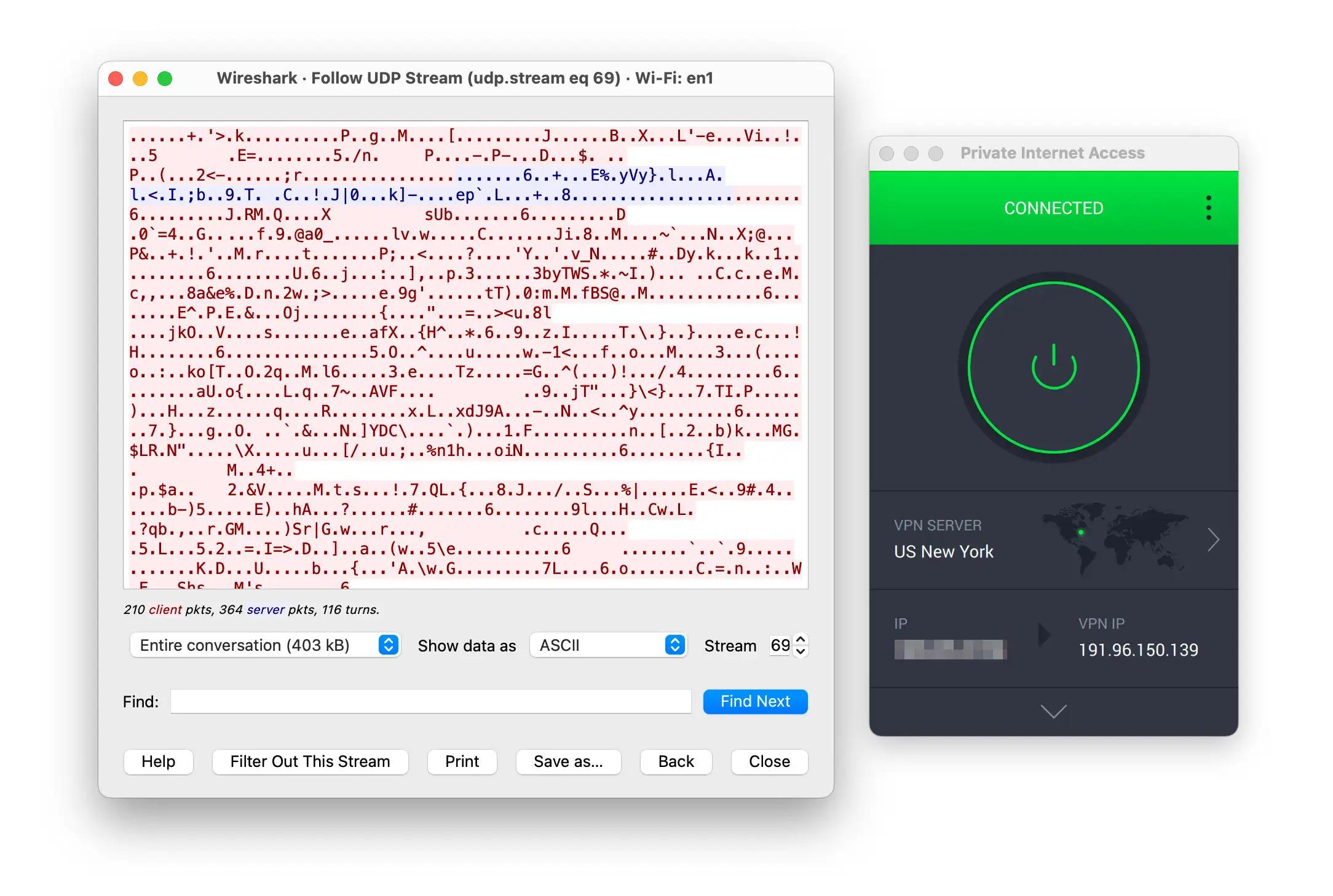
Task: Click the Find Next button
Action: click(755, 701)
